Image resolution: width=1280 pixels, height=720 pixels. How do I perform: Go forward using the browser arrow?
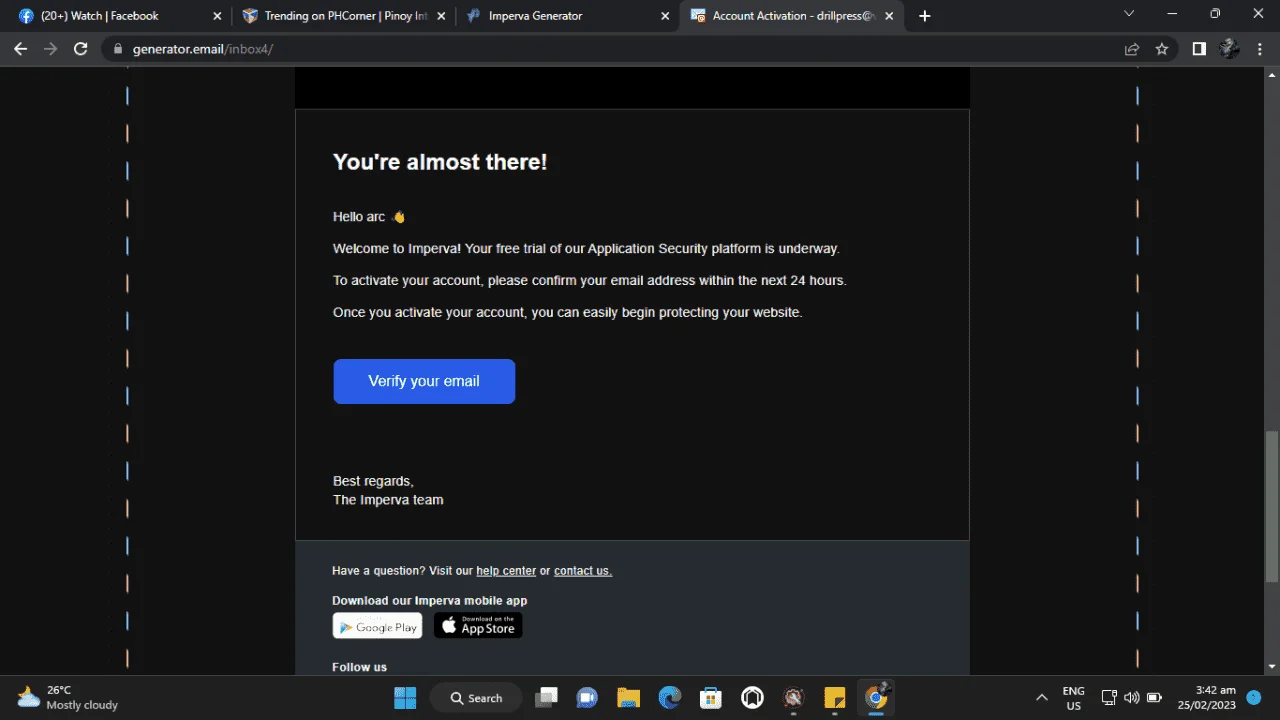point(50,48)
